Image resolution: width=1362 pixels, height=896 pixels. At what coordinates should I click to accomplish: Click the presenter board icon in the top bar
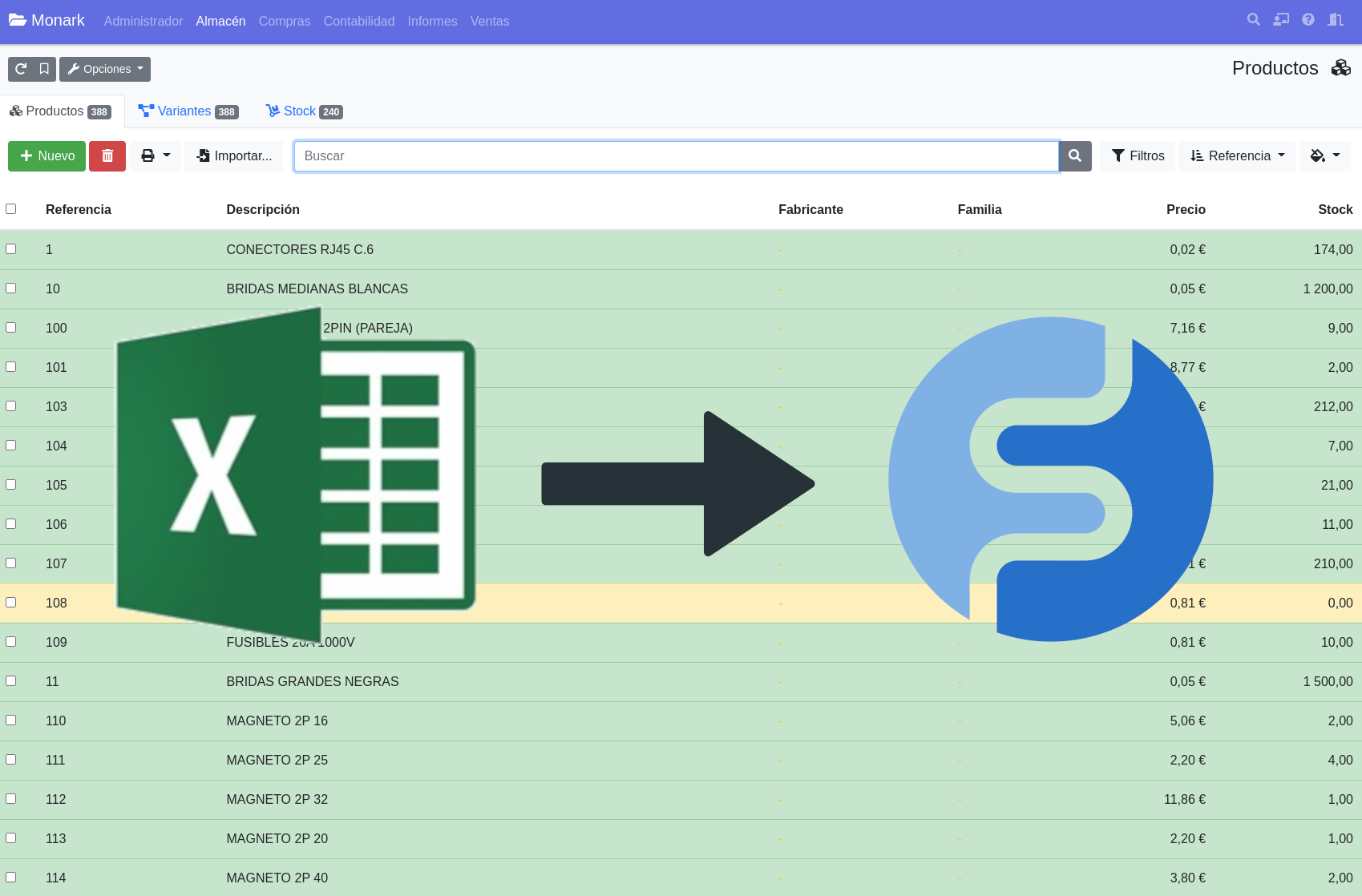pos(1281,19)
